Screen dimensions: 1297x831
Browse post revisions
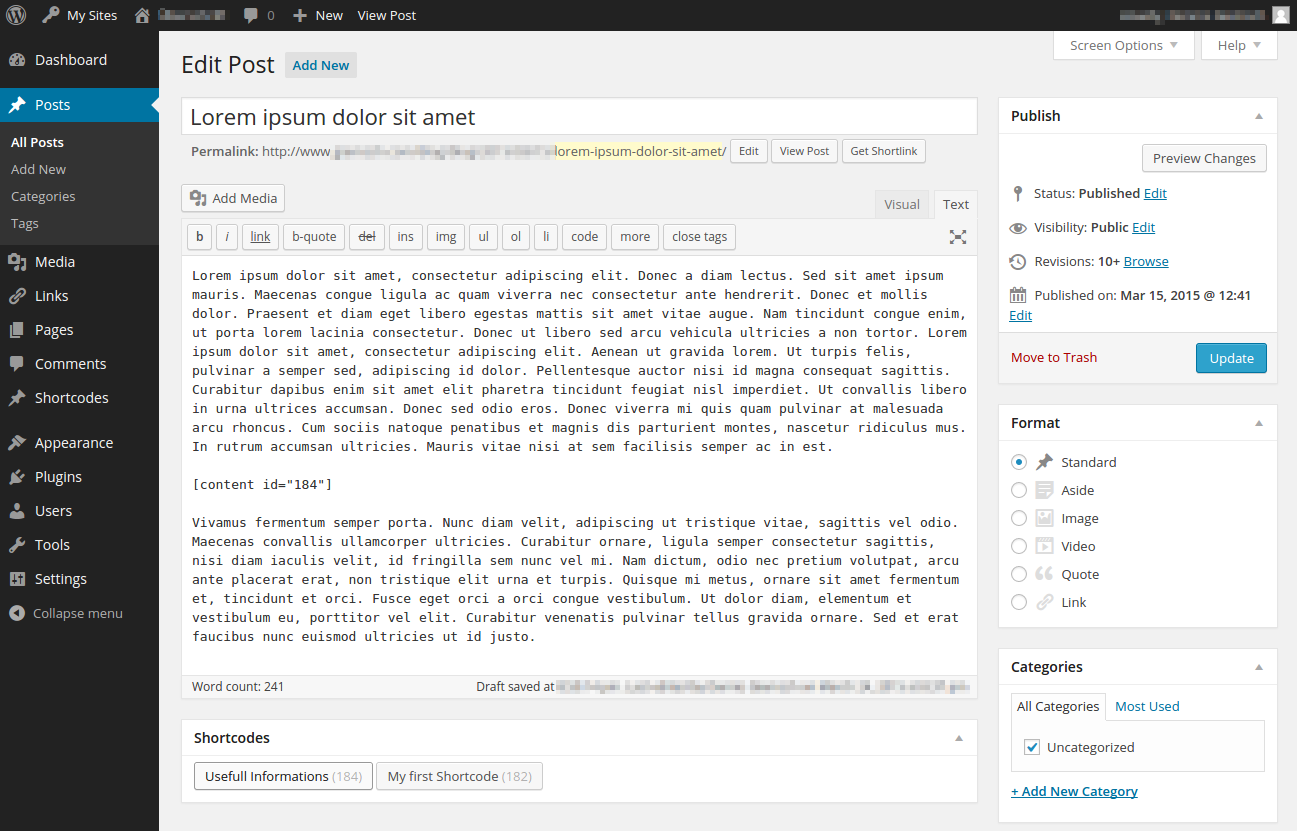coord(1146,261)
